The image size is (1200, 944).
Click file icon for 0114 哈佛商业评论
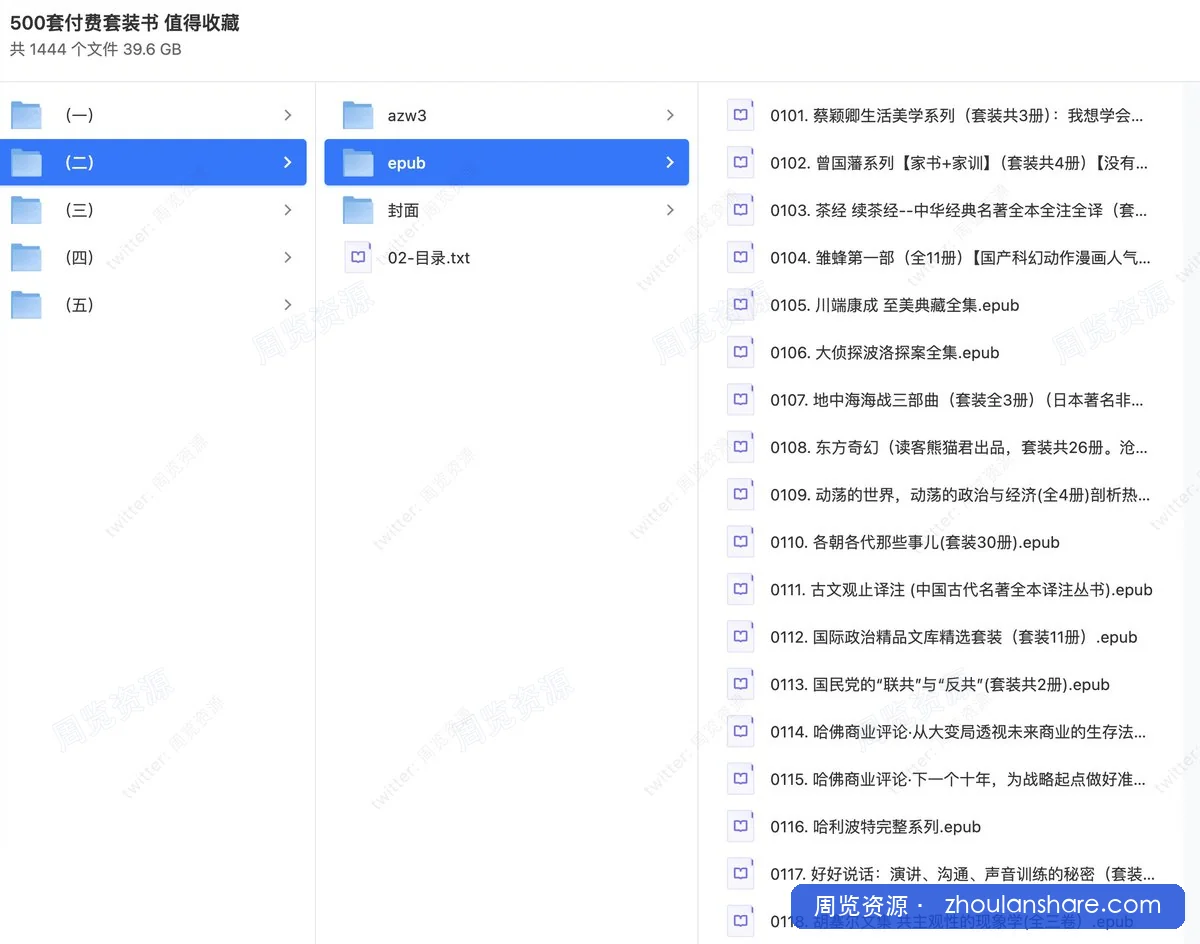click(740, 732)
